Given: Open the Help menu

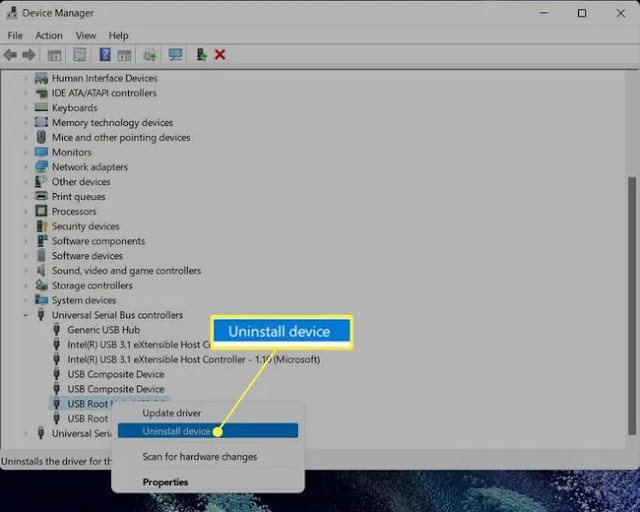Looking at the screenshot, I should pyautogui.click(x=118, y=36).
